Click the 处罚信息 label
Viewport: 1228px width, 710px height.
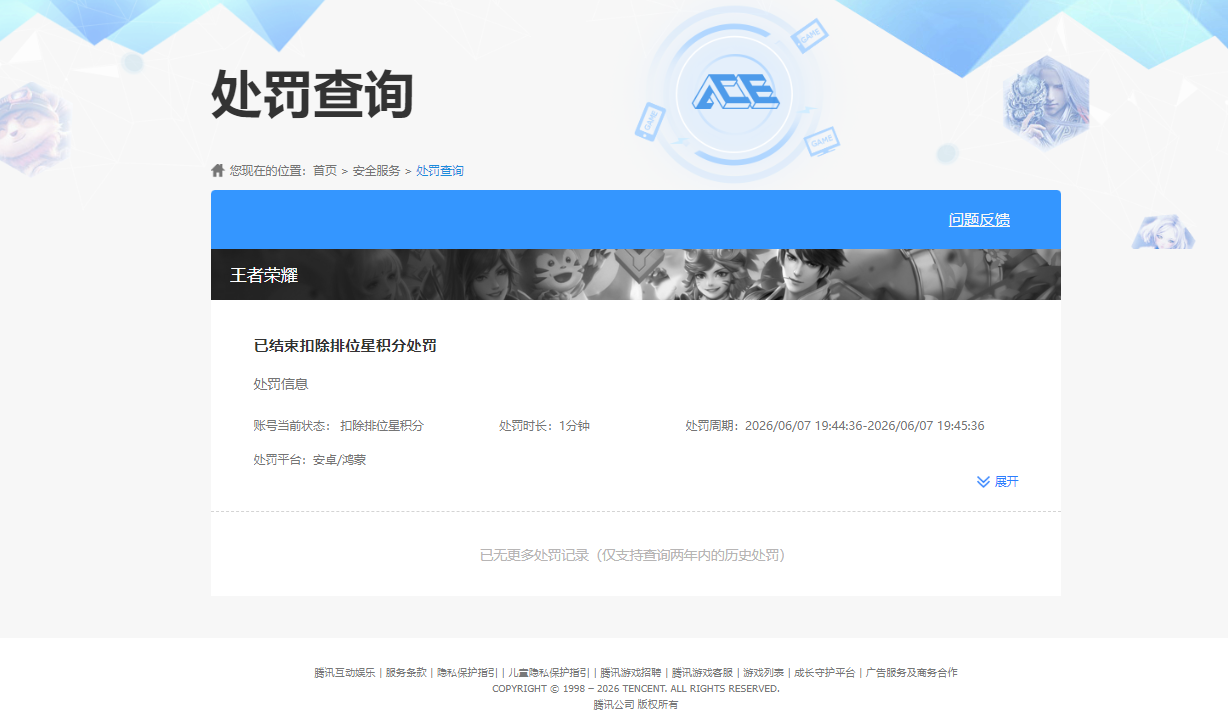[281, 384]
